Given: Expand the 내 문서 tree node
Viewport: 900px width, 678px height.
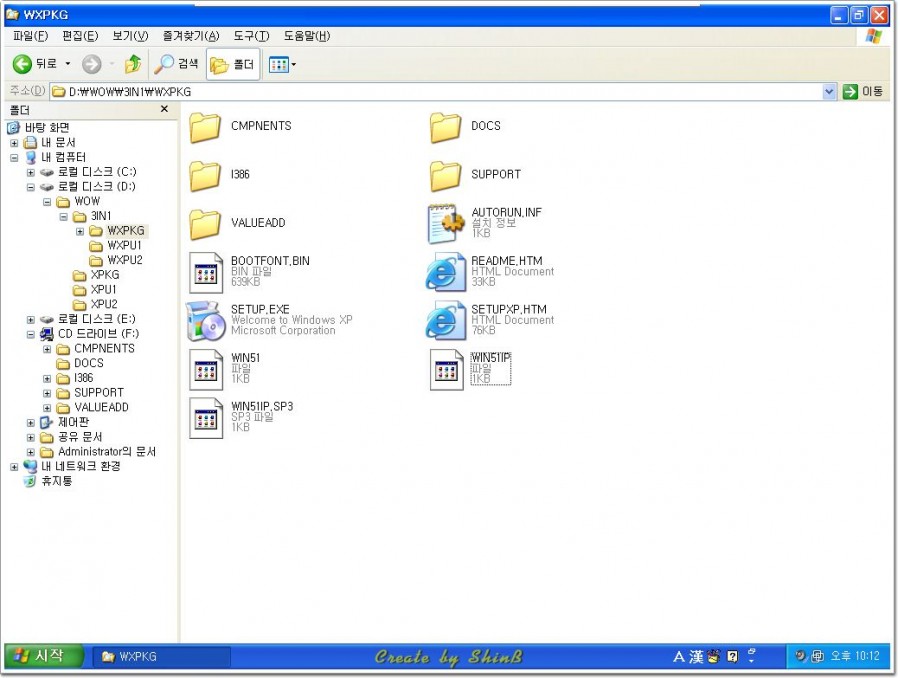Looking at the screenshot, I should coord(14,143).
